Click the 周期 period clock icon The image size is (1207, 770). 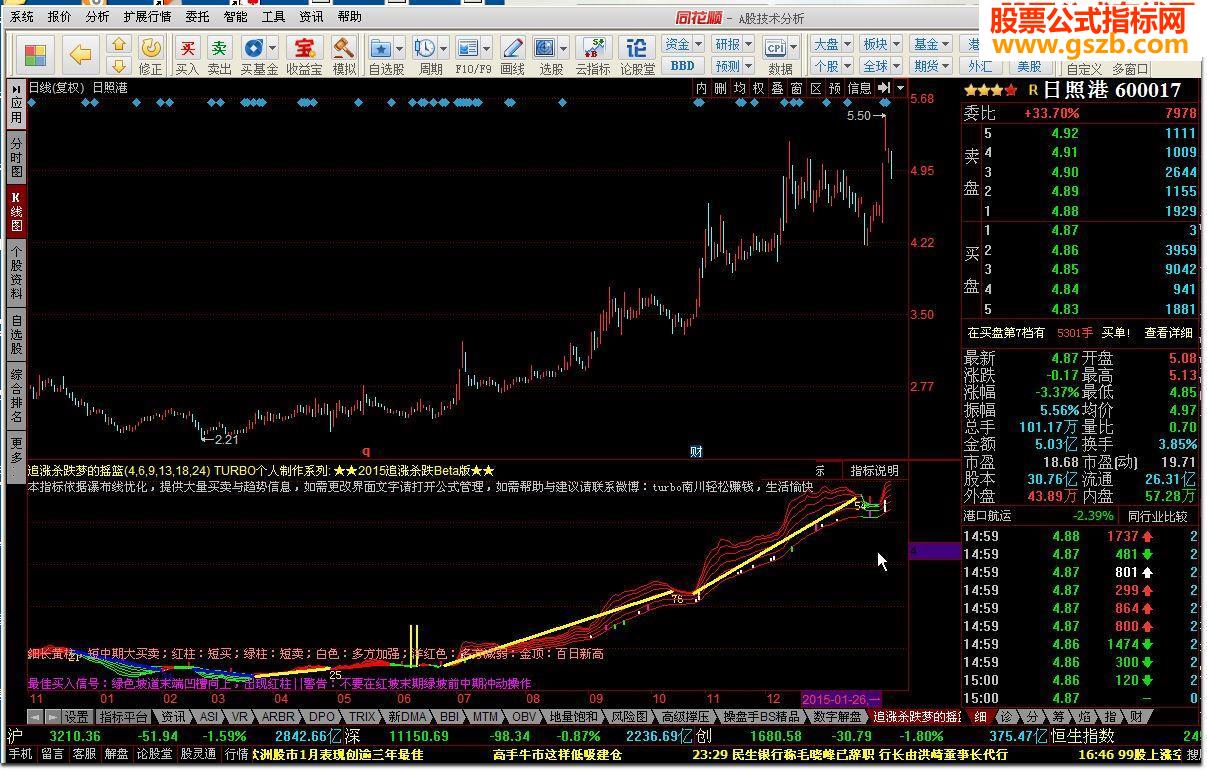(x=424, y=48)
